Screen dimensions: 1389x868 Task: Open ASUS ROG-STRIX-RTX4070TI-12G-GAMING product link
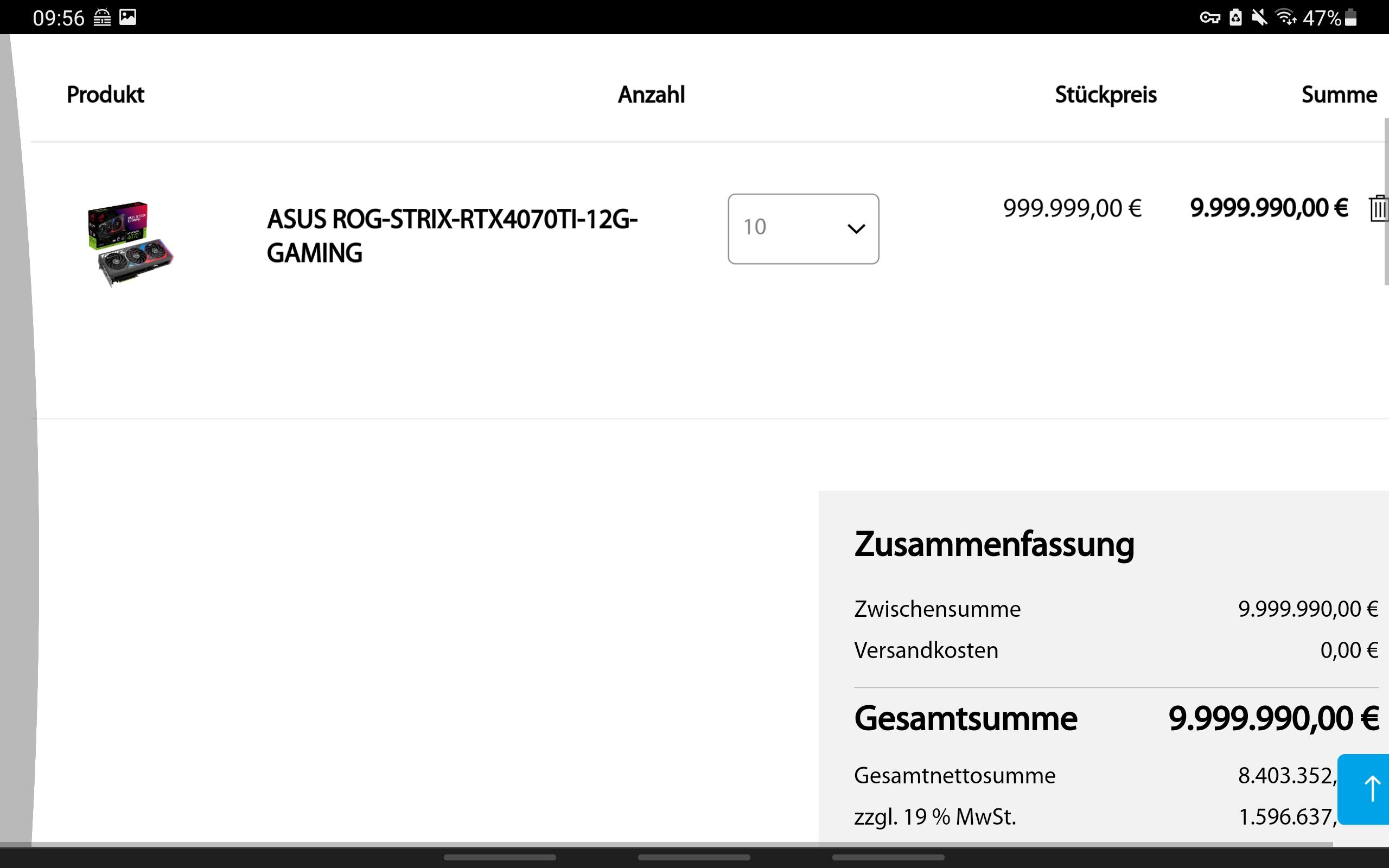click(x=452, y=236)
